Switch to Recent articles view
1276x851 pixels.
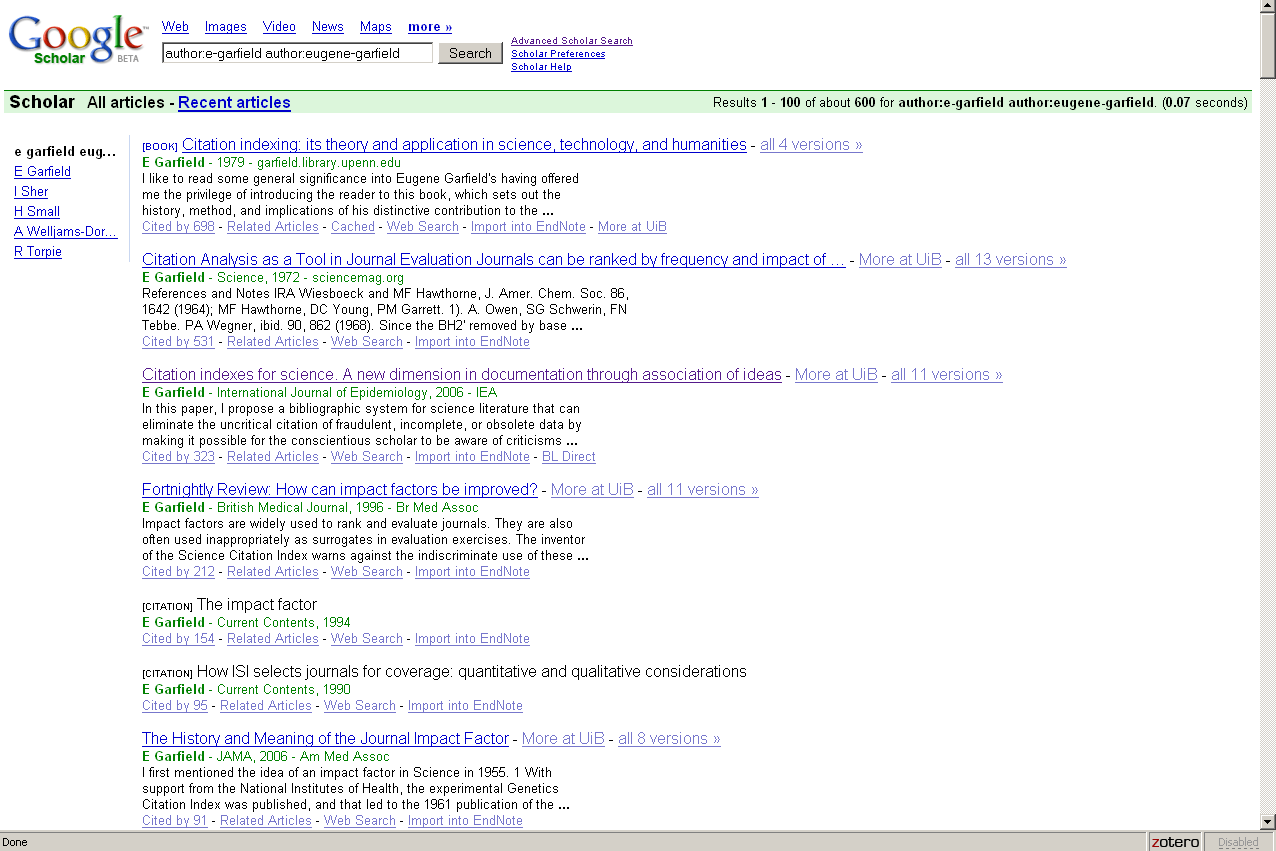tap(234, 102)
